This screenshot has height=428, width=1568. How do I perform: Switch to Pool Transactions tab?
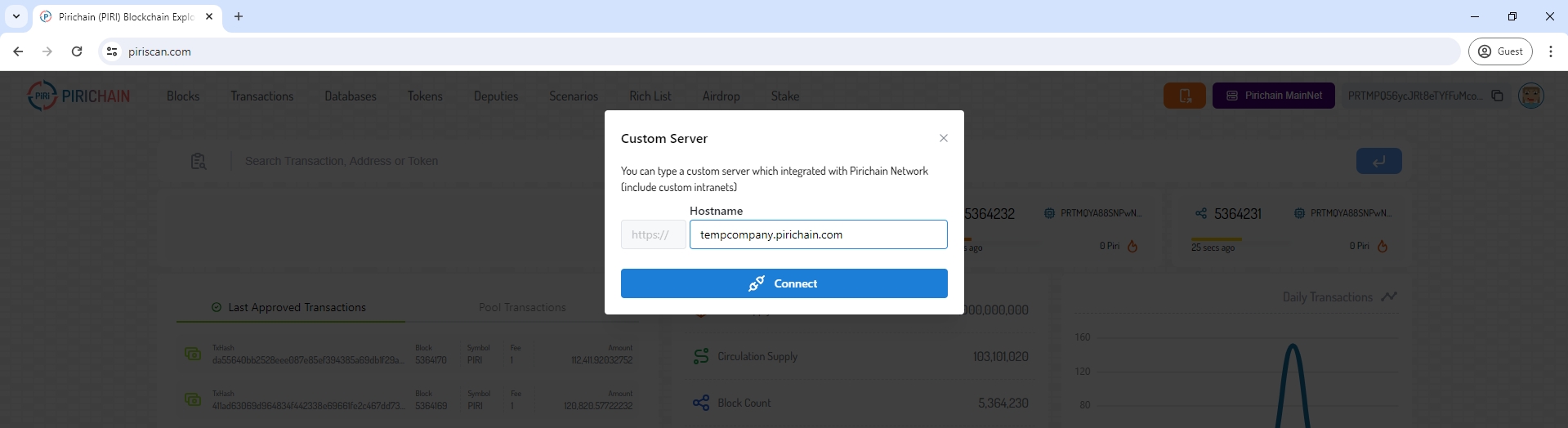coord(522,307)
